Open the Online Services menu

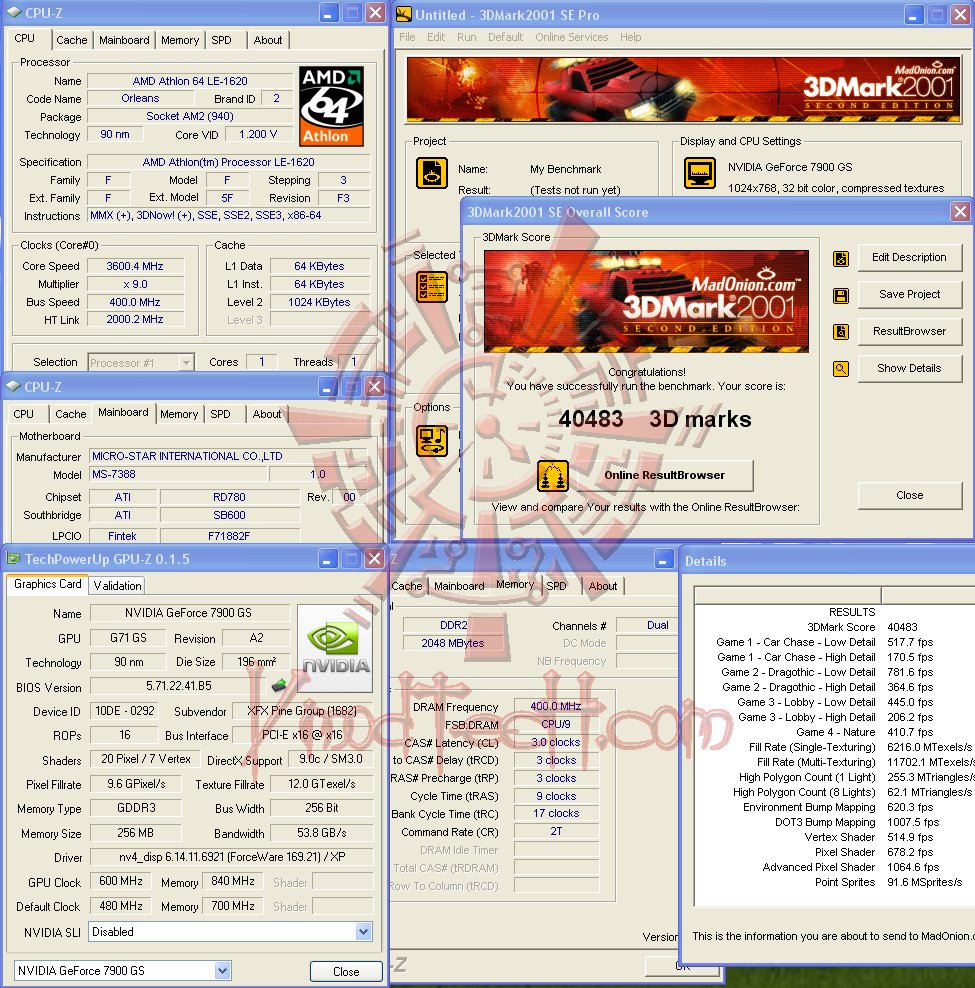572,37
